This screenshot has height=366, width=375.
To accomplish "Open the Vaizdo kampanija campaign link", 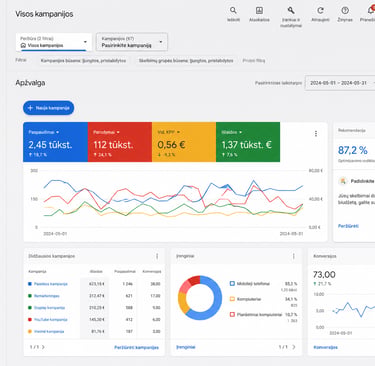I will (x=49, y=332).
